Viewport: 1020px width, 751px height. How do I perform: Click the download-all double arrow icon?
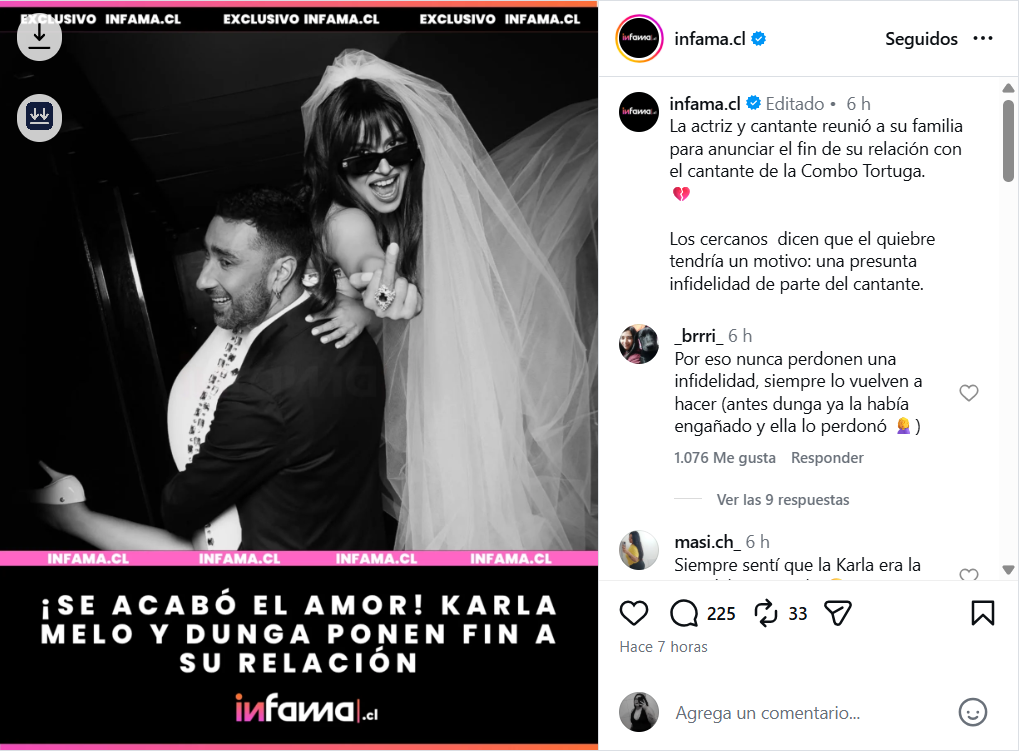pos(39,117)
